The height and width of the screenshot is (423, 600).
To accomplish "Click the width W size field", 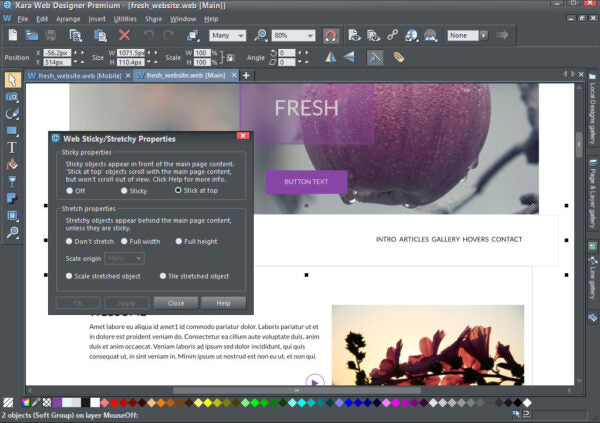I will pyautogui.click(x=131, y=53).
